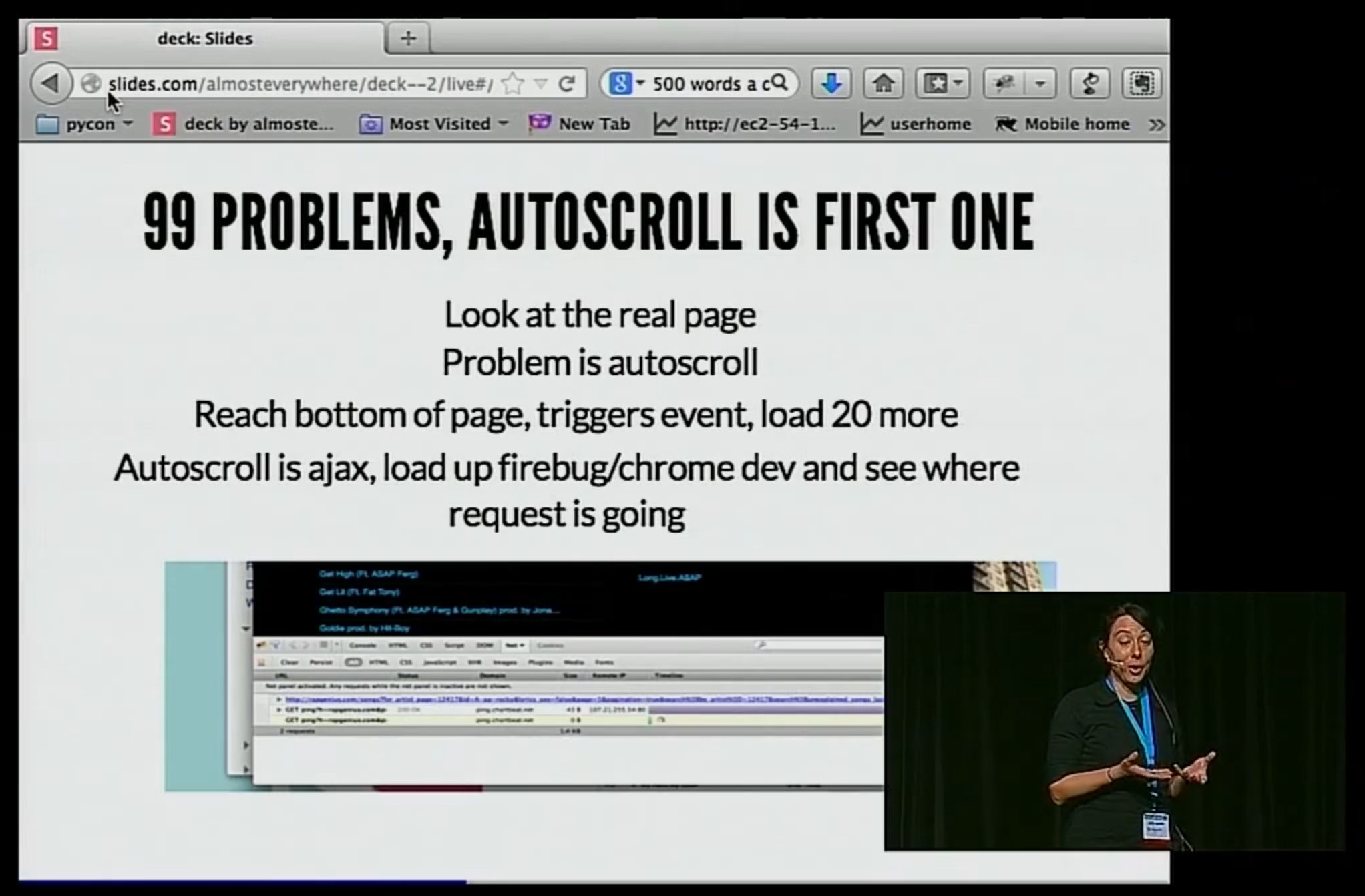Click the Firebug screenshot image on slide

click(x=524, y=676)
